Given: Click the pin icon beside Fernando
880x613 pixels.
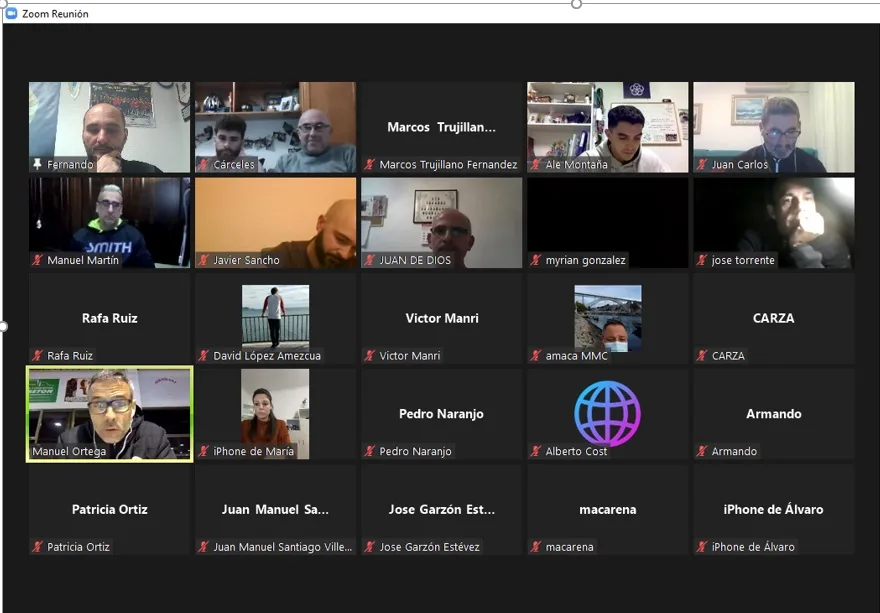Looking at the screenshot, I should point(37,165).
